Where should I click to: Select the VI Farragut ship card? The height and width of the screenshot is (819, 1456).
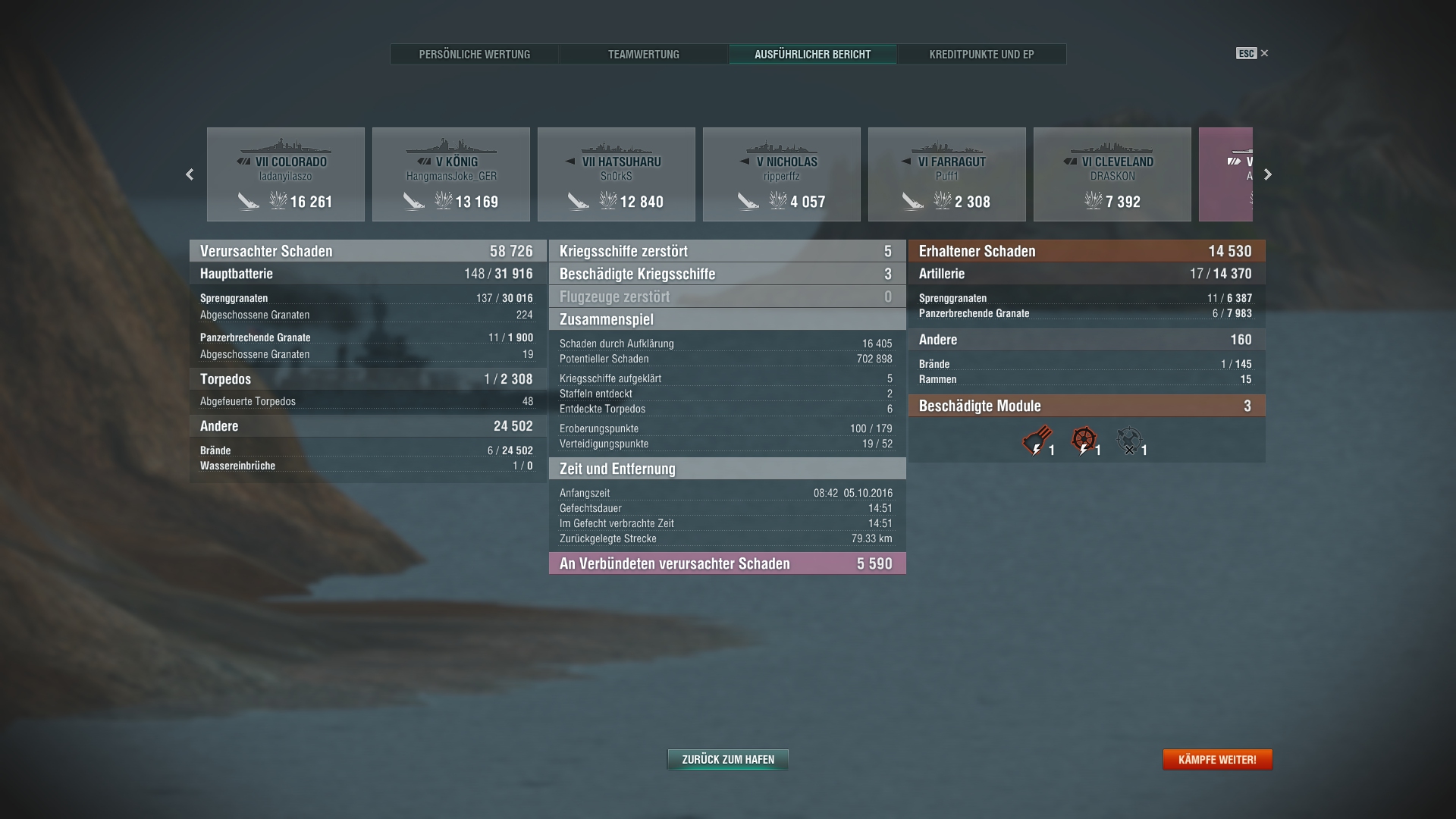coord(947,174)
